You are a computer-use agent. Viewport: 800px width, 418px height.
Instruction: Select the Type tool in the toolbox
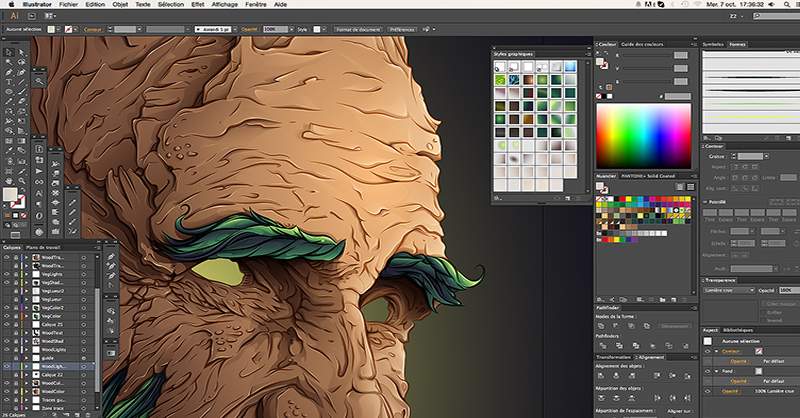9,82
